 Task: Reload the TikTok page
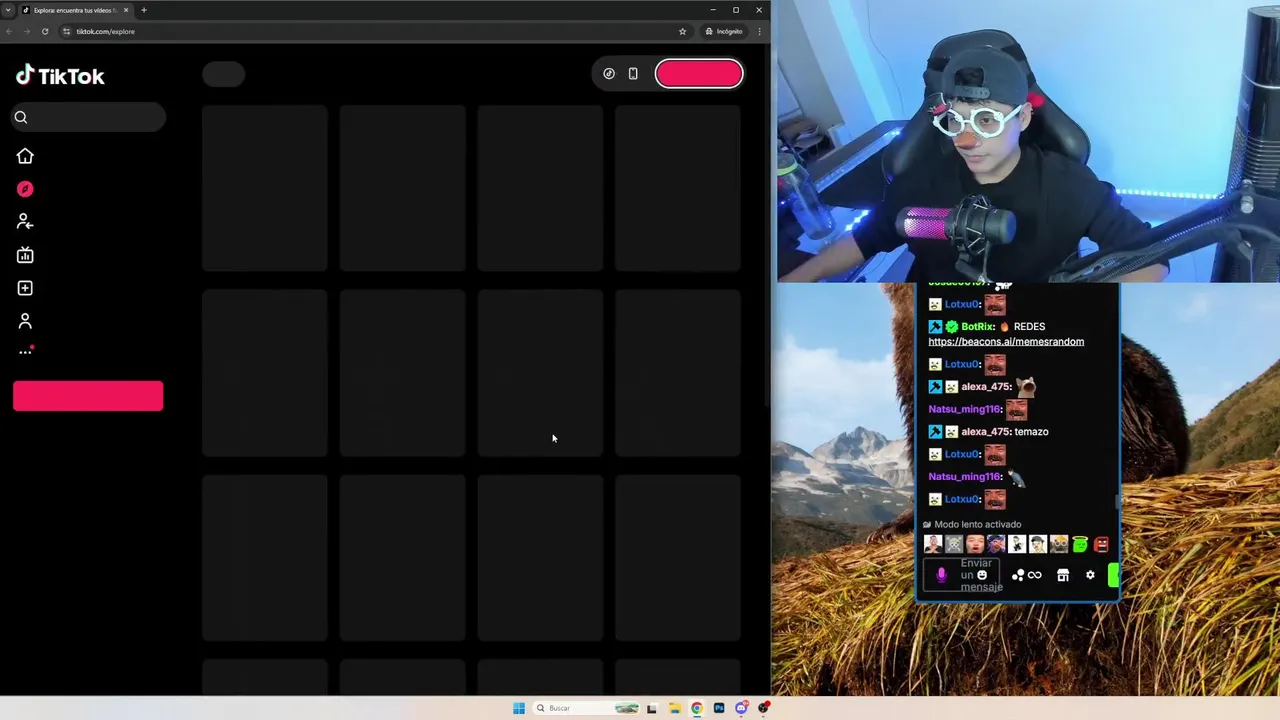point(45,31)
